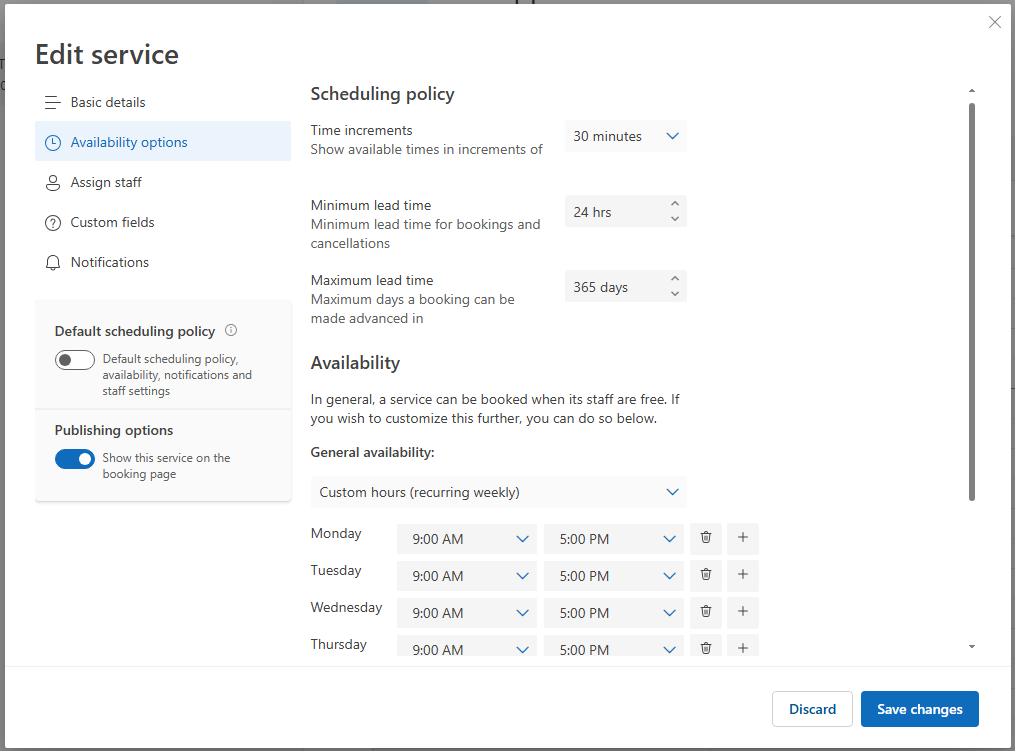Viewport: 1015px width, 751px height.
Task: Expand the Custom hours (recurring weekly) dropdown
Action: pyautogui.click(x=498, y=492)
